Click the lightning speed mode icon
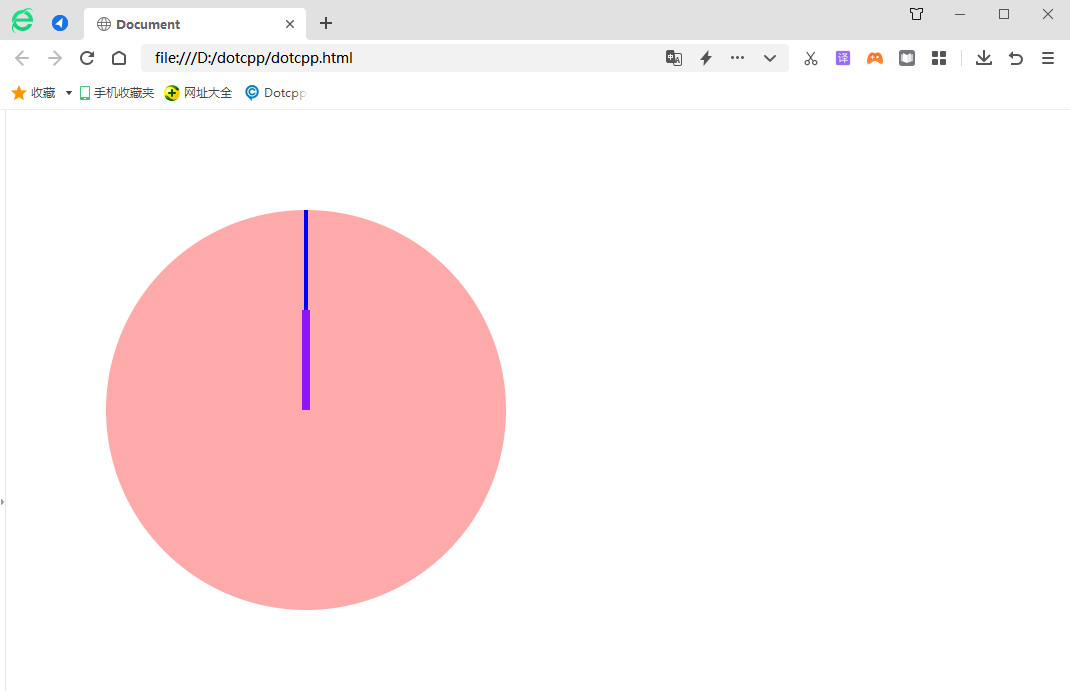The width and height of the screenshot is (1070, 691). click(705, 58)
